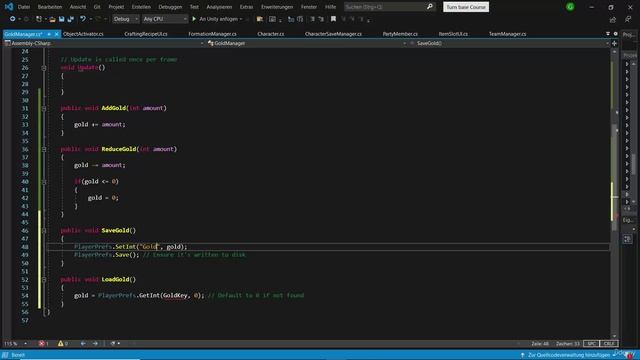Open the Ansicht menu
The height and width of the screenshot is (360, 640).
[x=78, y=7]
